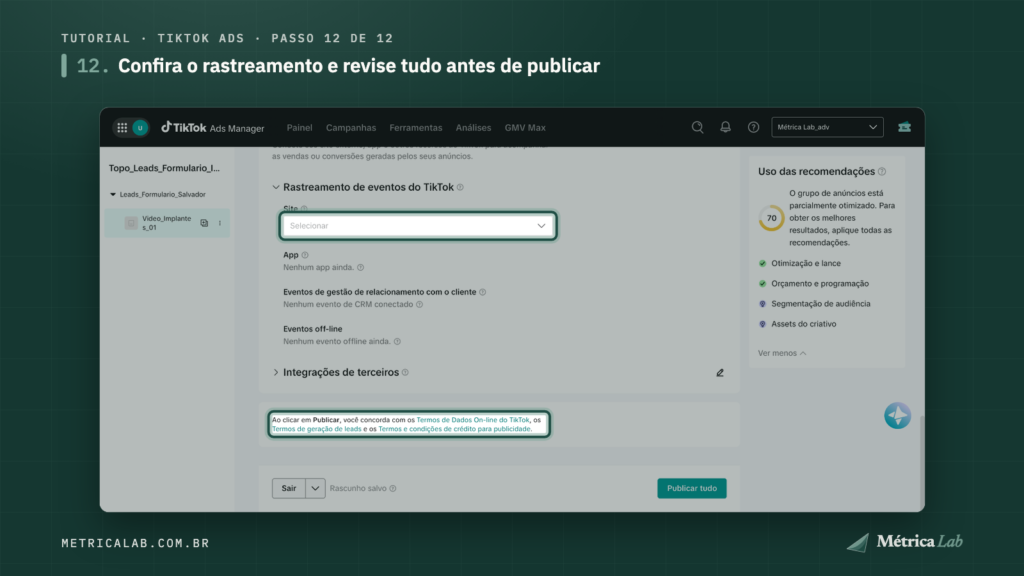
Task: Open the Análises menu
Action: coord(473,128)
